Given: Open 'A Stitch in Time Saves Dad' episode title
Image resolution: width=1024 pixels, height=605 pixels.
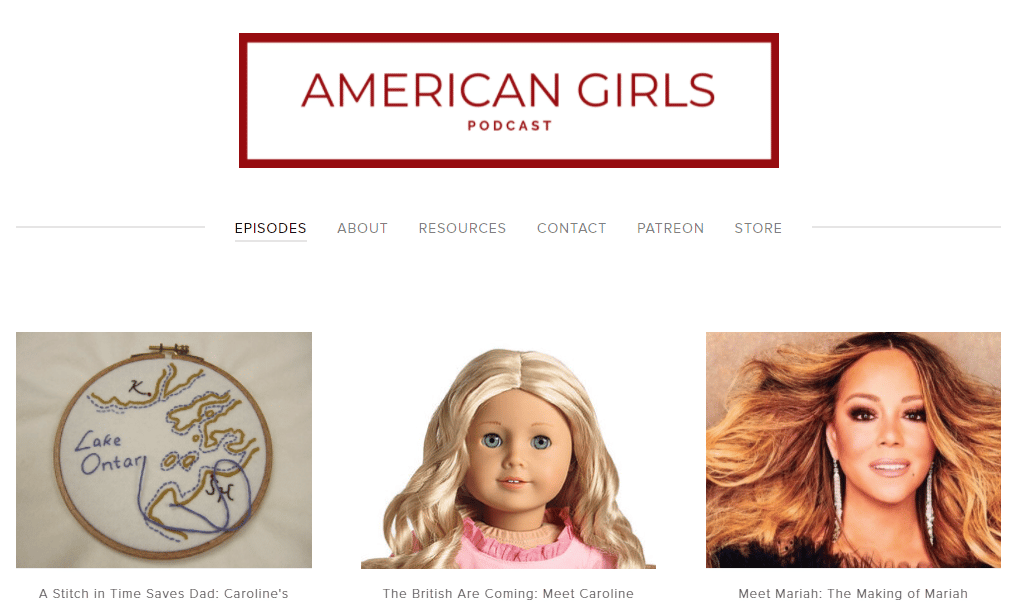Looking at the screenshot, I should (163, 593).
